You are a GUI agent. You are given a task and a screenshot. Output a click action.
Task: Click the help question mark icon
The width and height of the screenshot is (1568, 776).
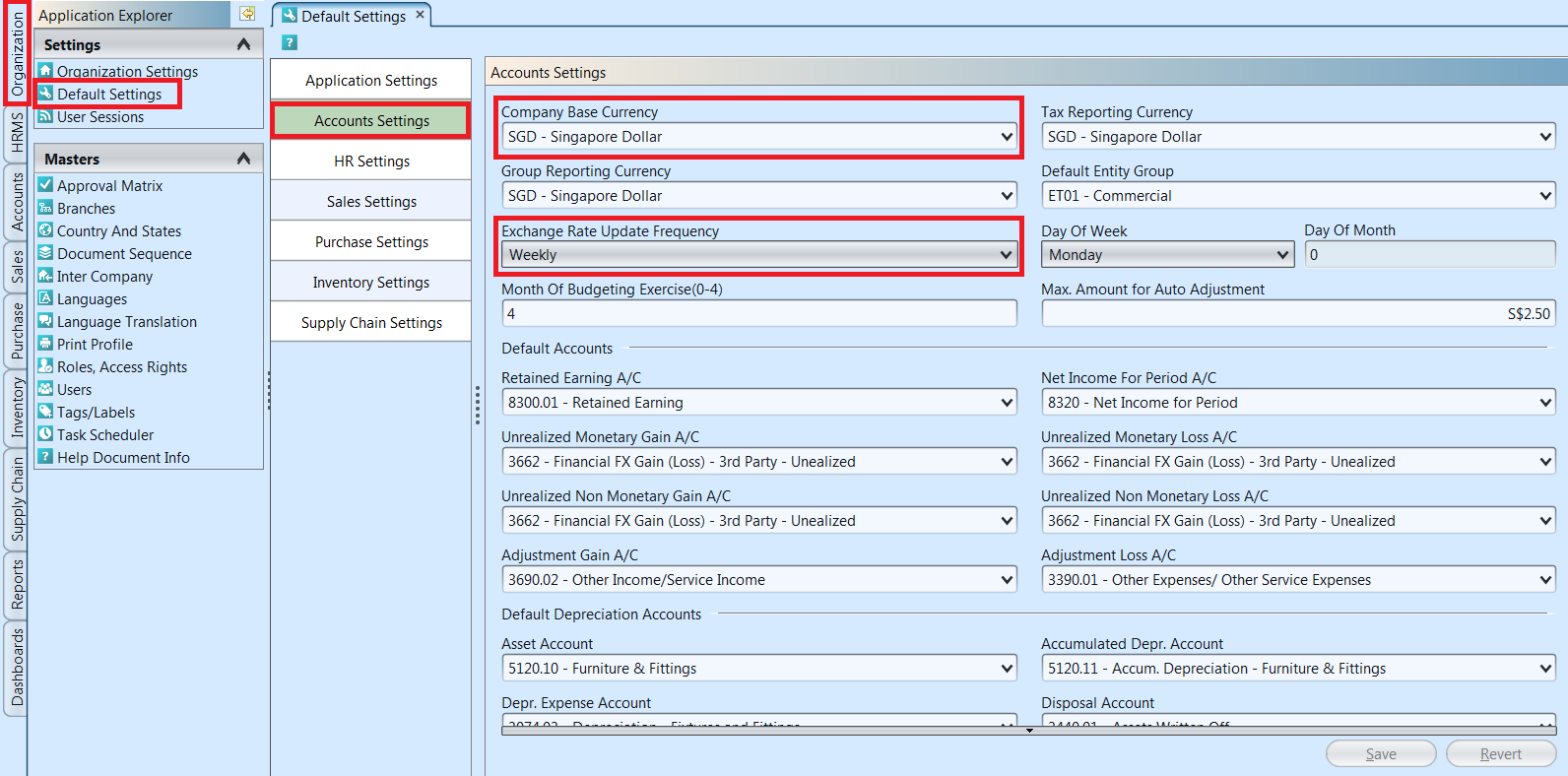[290, 42]
